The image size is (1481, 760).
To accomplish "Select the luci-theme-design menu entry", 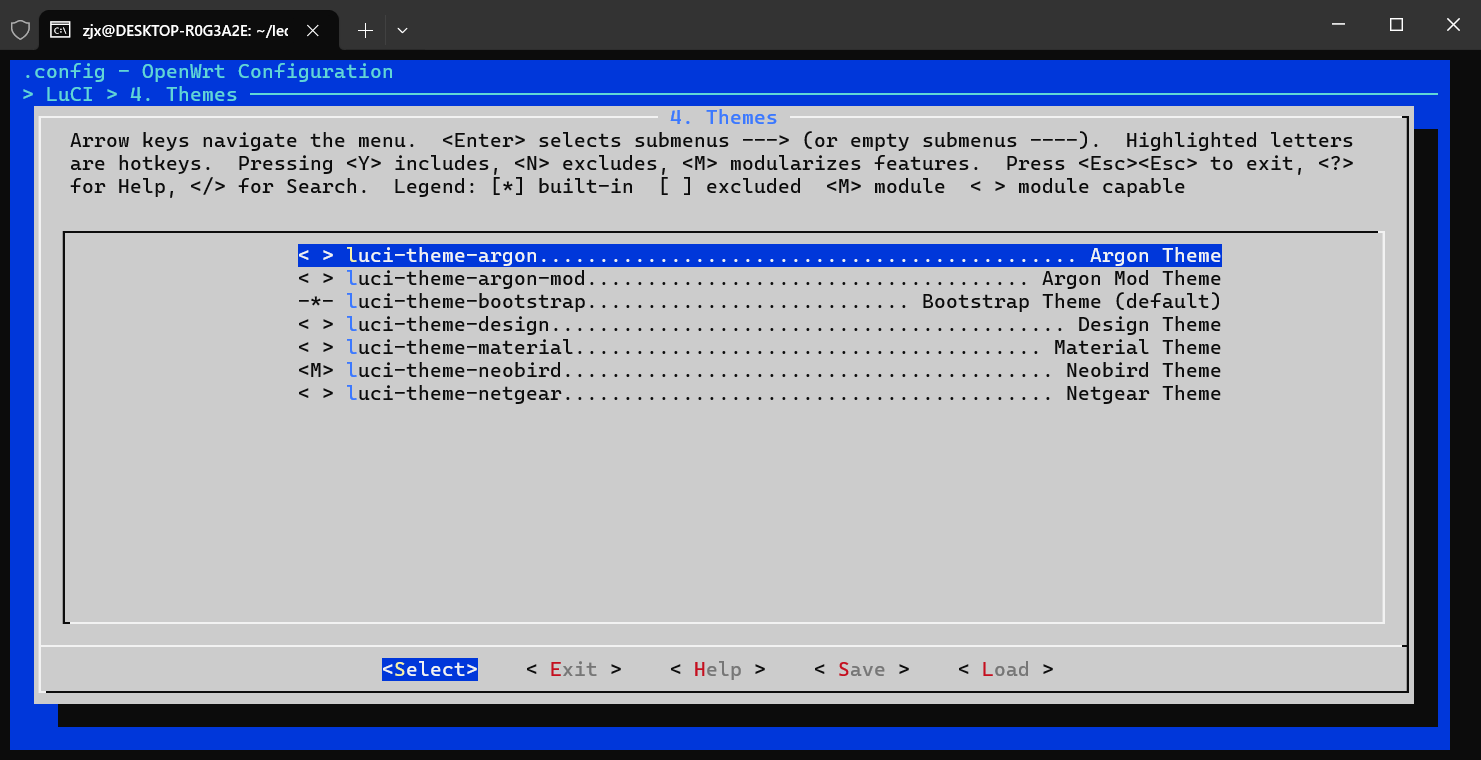I will point(448,325).
